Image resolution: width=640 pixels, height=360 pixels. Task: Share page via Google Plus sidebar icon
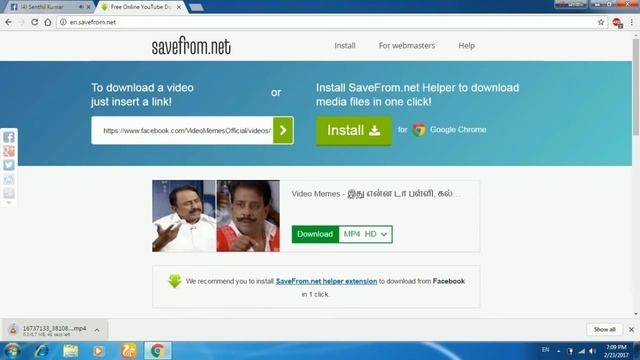tap(9, 151)
